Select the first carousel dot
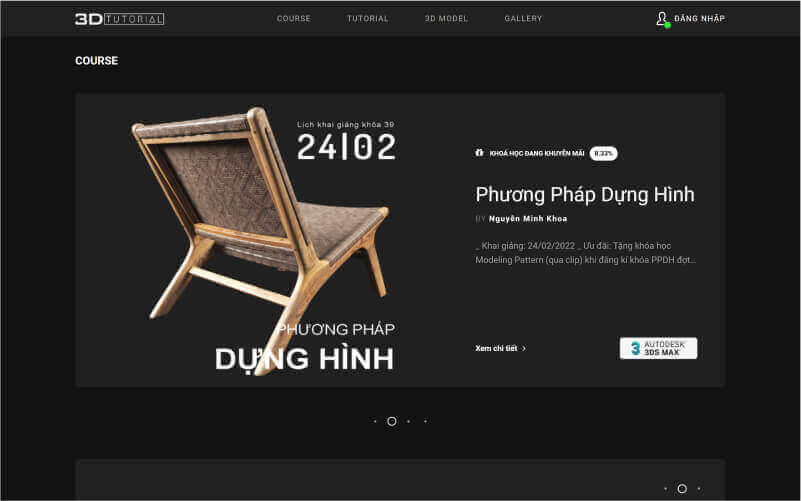Viewport: 801px width, 501px height. tap(375, 421)
